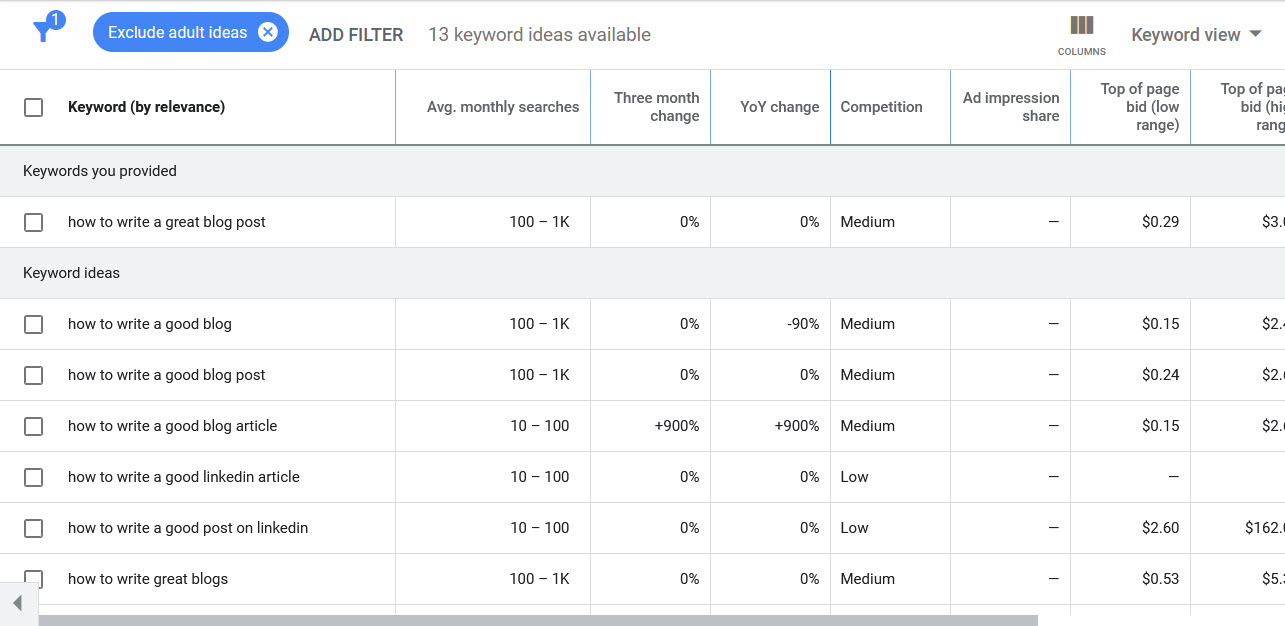Click keyword 'how to write a great blog post'
The image size is (1285, 626).
click(x=167, y=222)
